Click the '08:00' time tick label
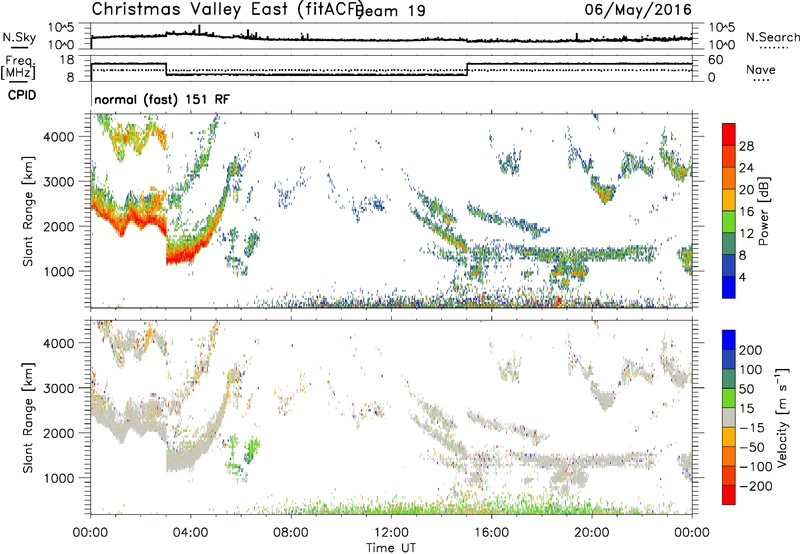The image size is (800, 554). click(291, 533)
